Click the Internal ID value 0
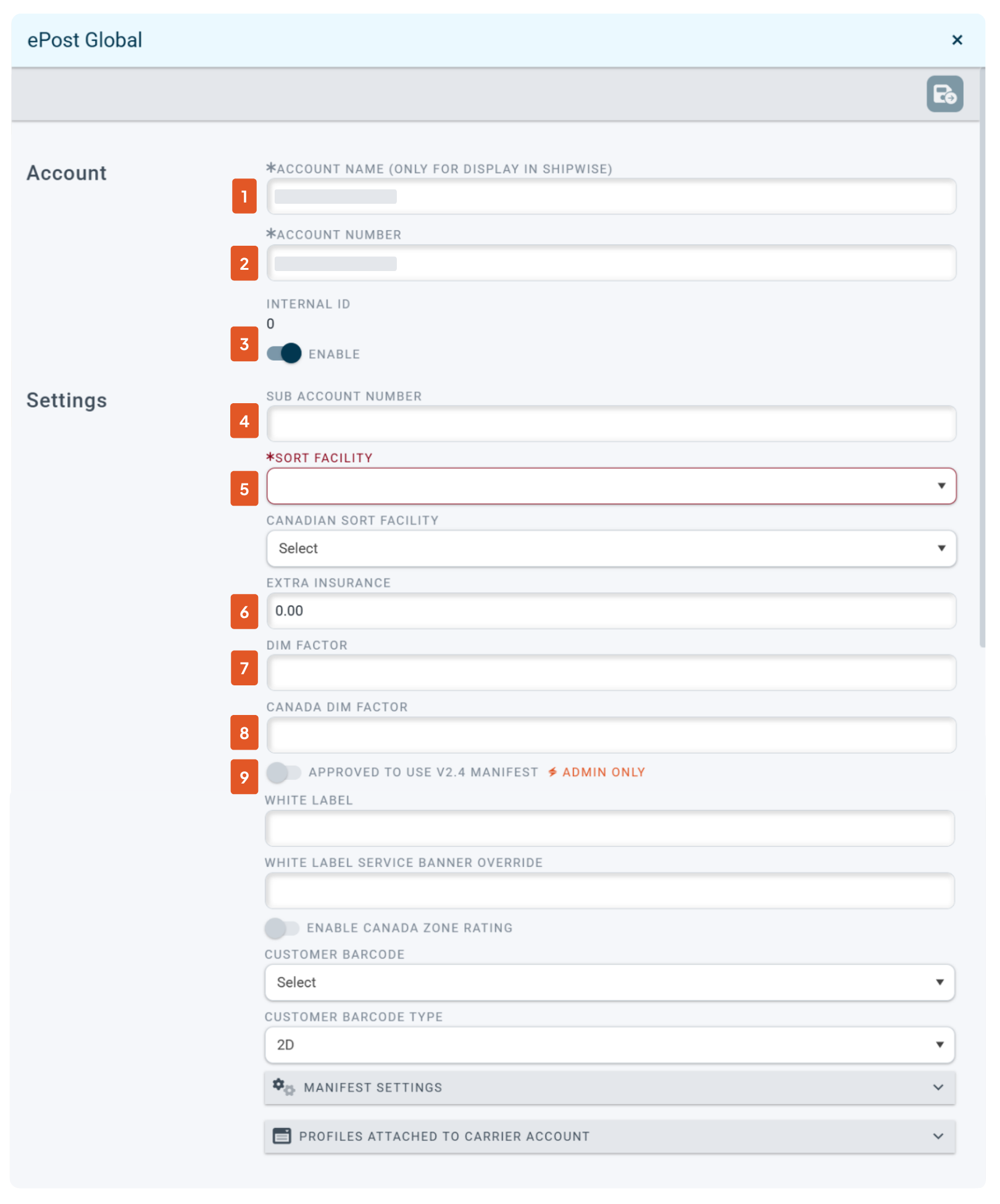This screenshot has width=1000, height=1204. (270, 324)
